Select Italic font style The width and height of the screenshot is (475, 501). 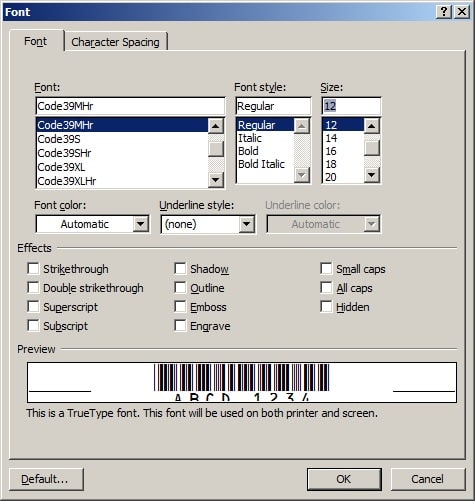(x=265, y=138)
